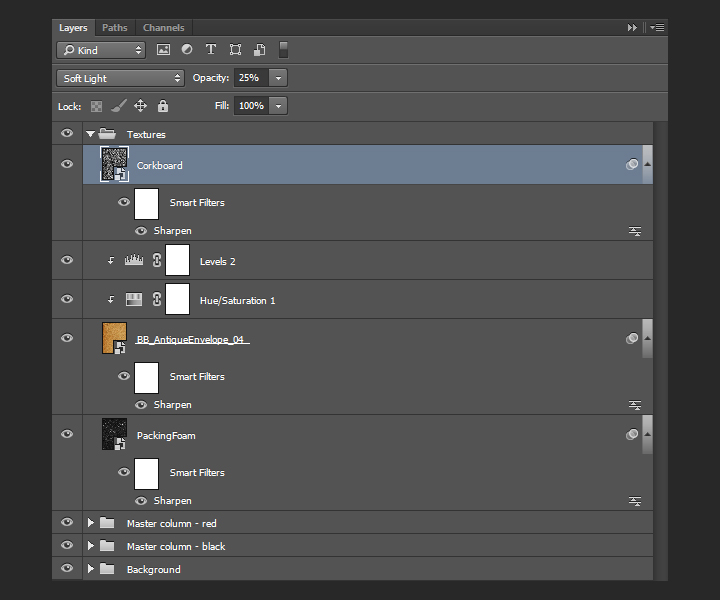720x600 pixels.
Task: Open the Kind filter type dropdown
Action: (x=101, y=50)
